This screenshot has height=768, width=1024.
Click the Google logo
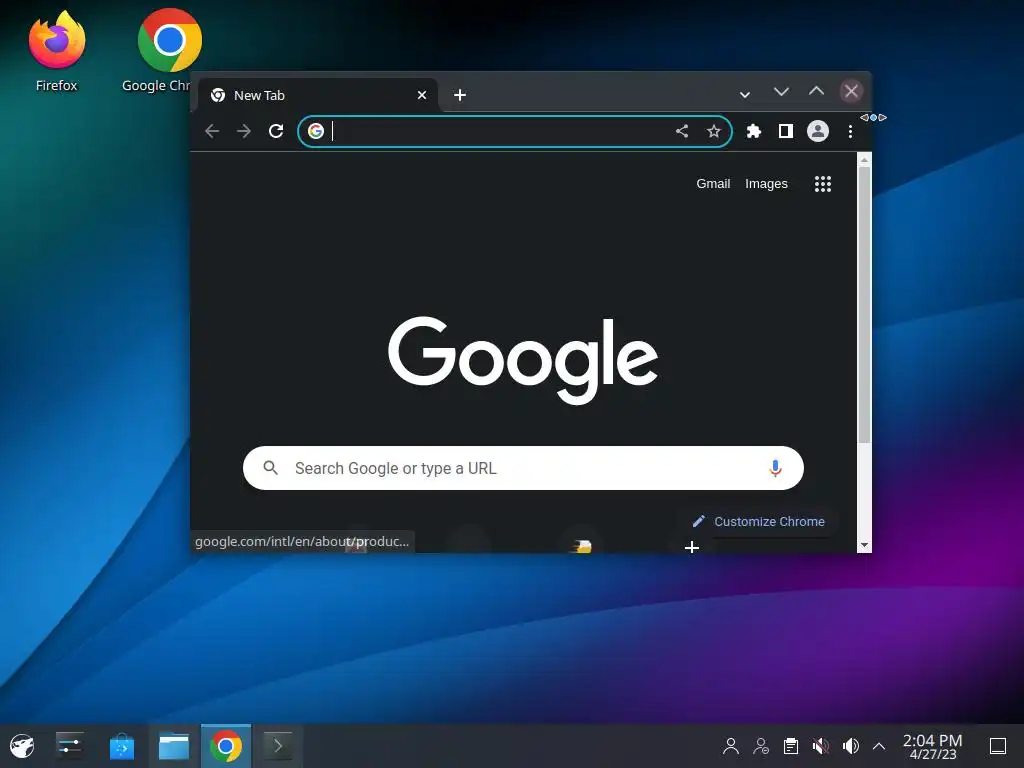click(x=523, y=359)
